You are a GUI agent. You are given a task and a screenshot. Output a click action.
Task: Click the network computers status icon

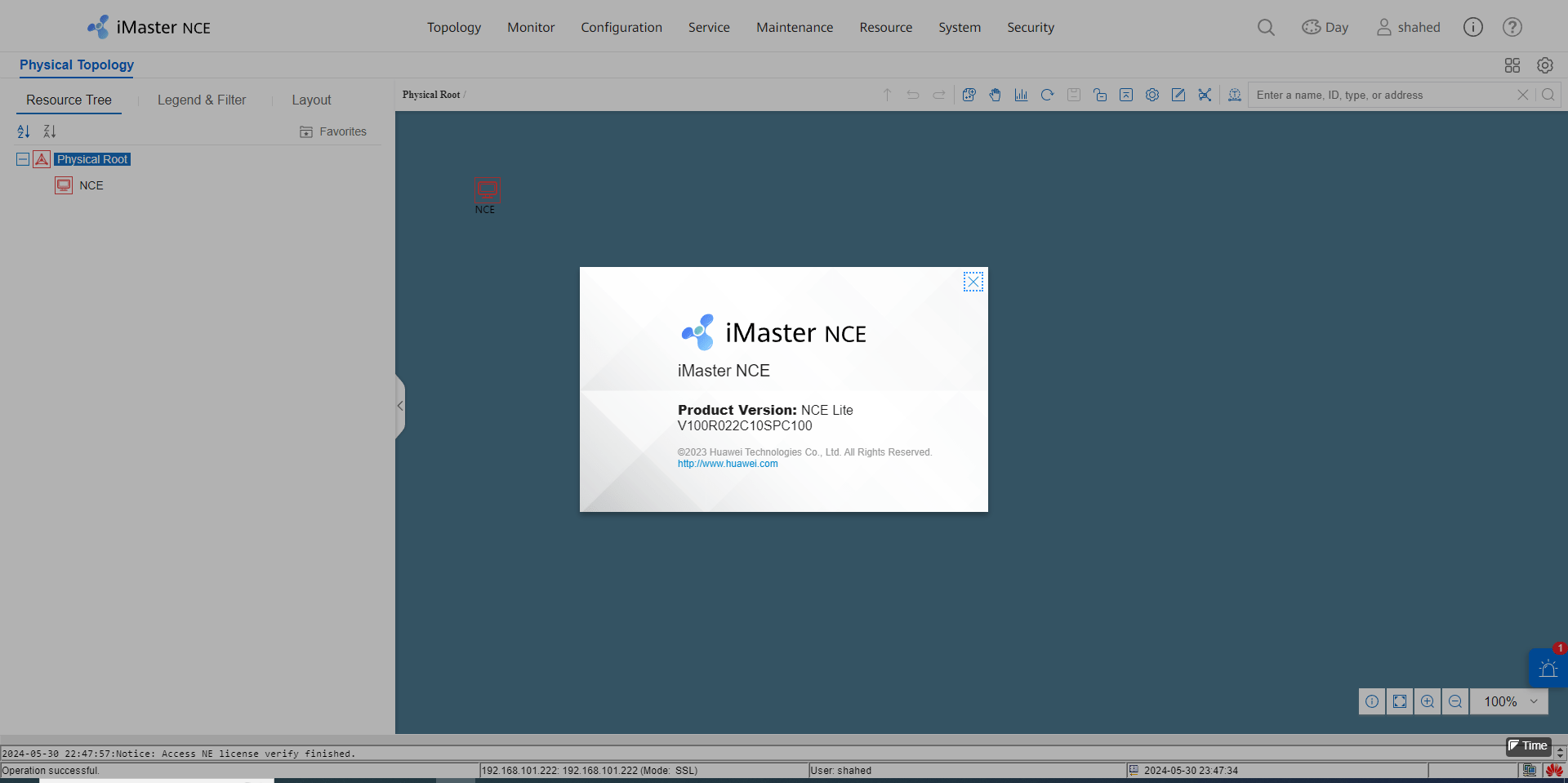(x=1530, y=770)
